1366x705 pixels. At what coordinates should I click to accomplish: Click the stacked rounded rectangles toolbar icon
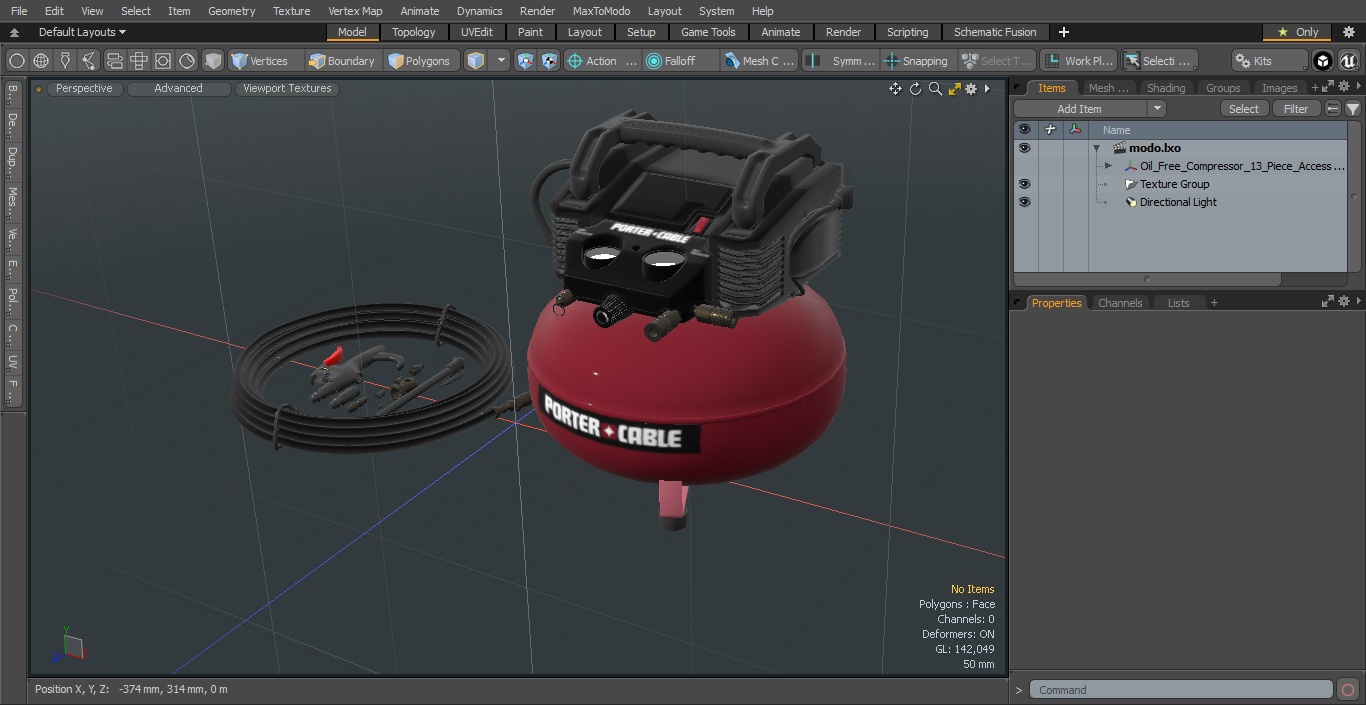click(114, 61)
